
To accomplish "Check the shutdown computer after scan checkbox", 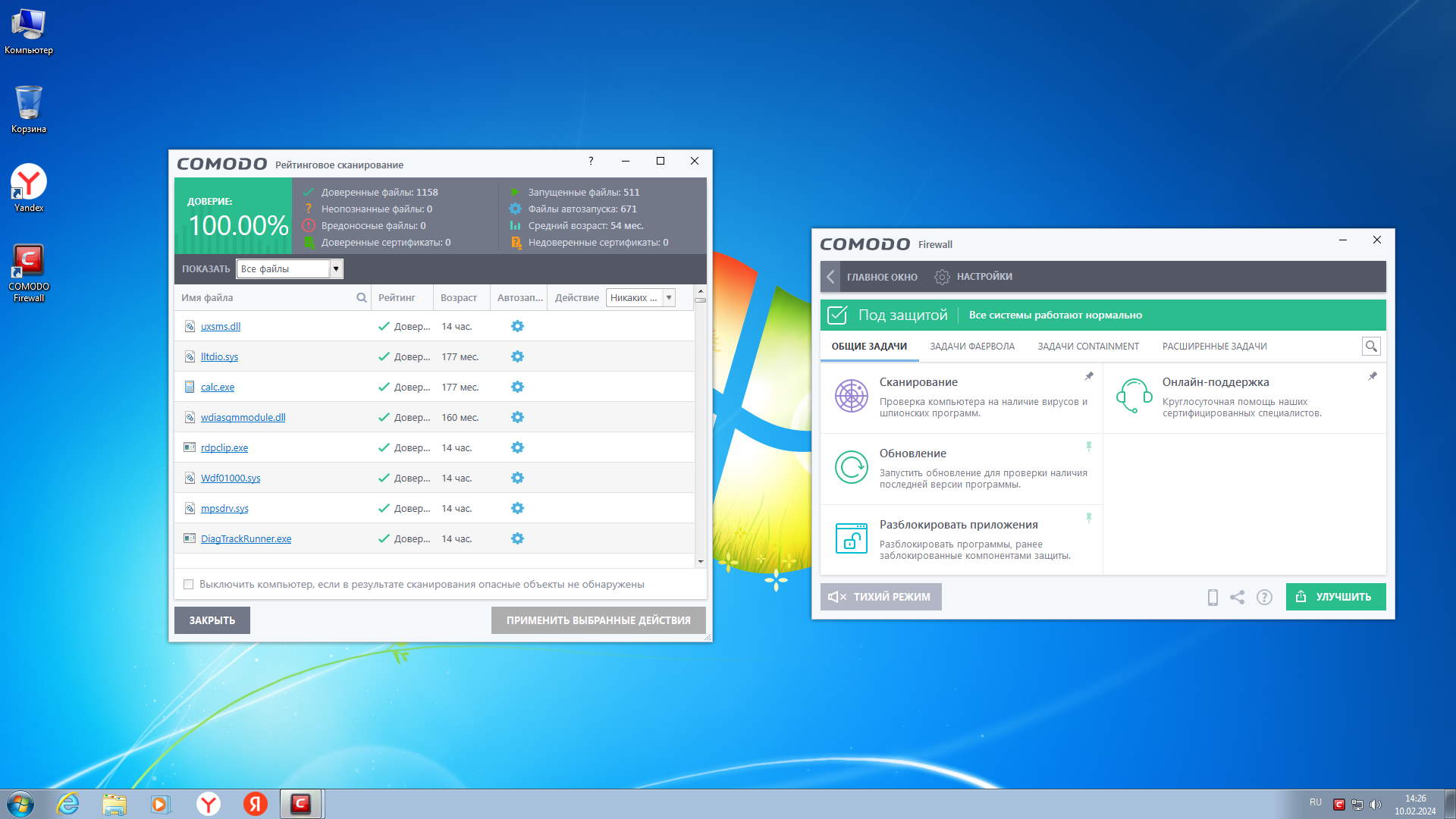I will click(x=188, y=585).
